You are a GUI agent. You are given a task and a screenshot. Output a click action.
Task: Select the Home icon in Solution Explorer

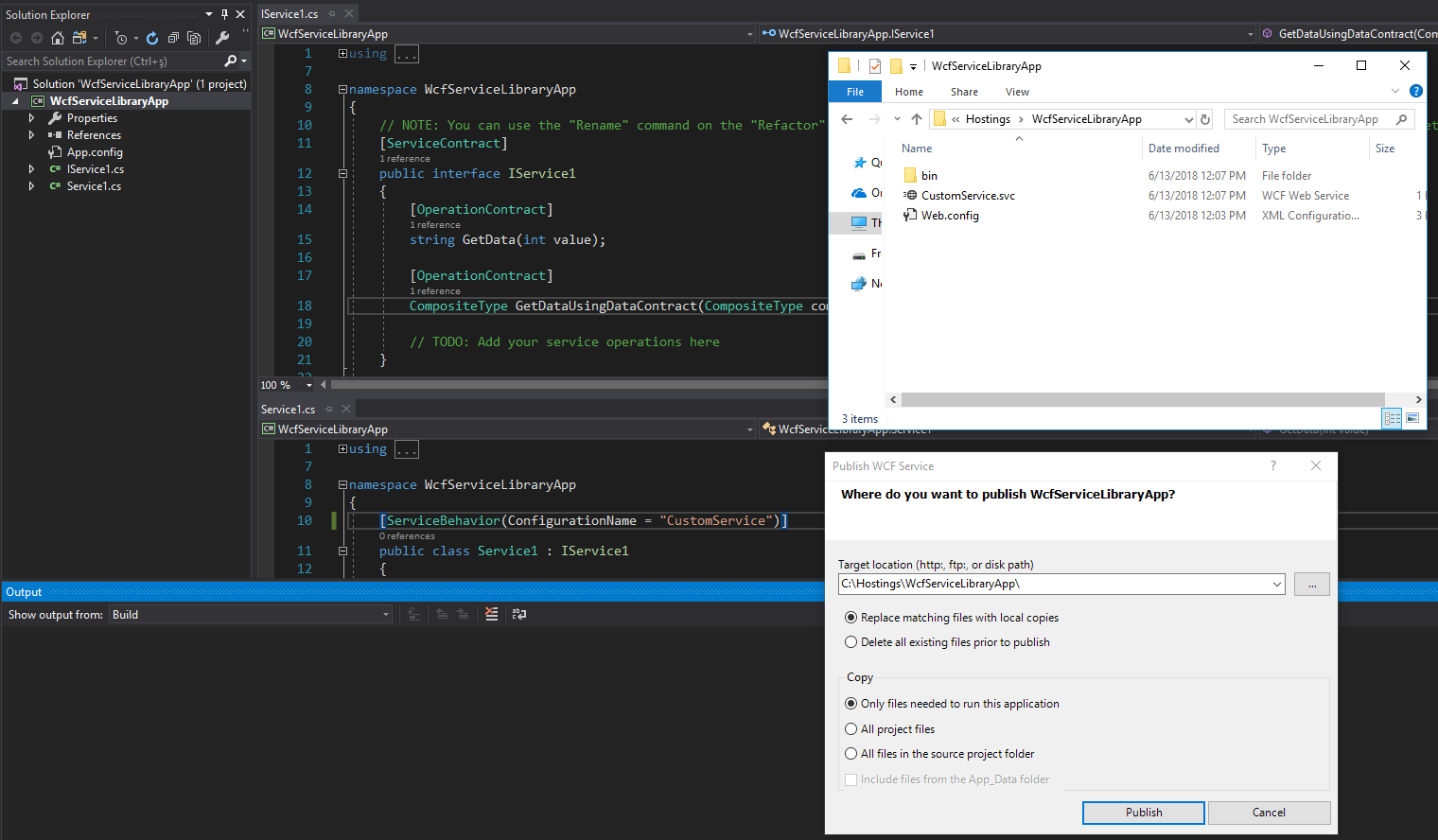(x=58, y=38)
